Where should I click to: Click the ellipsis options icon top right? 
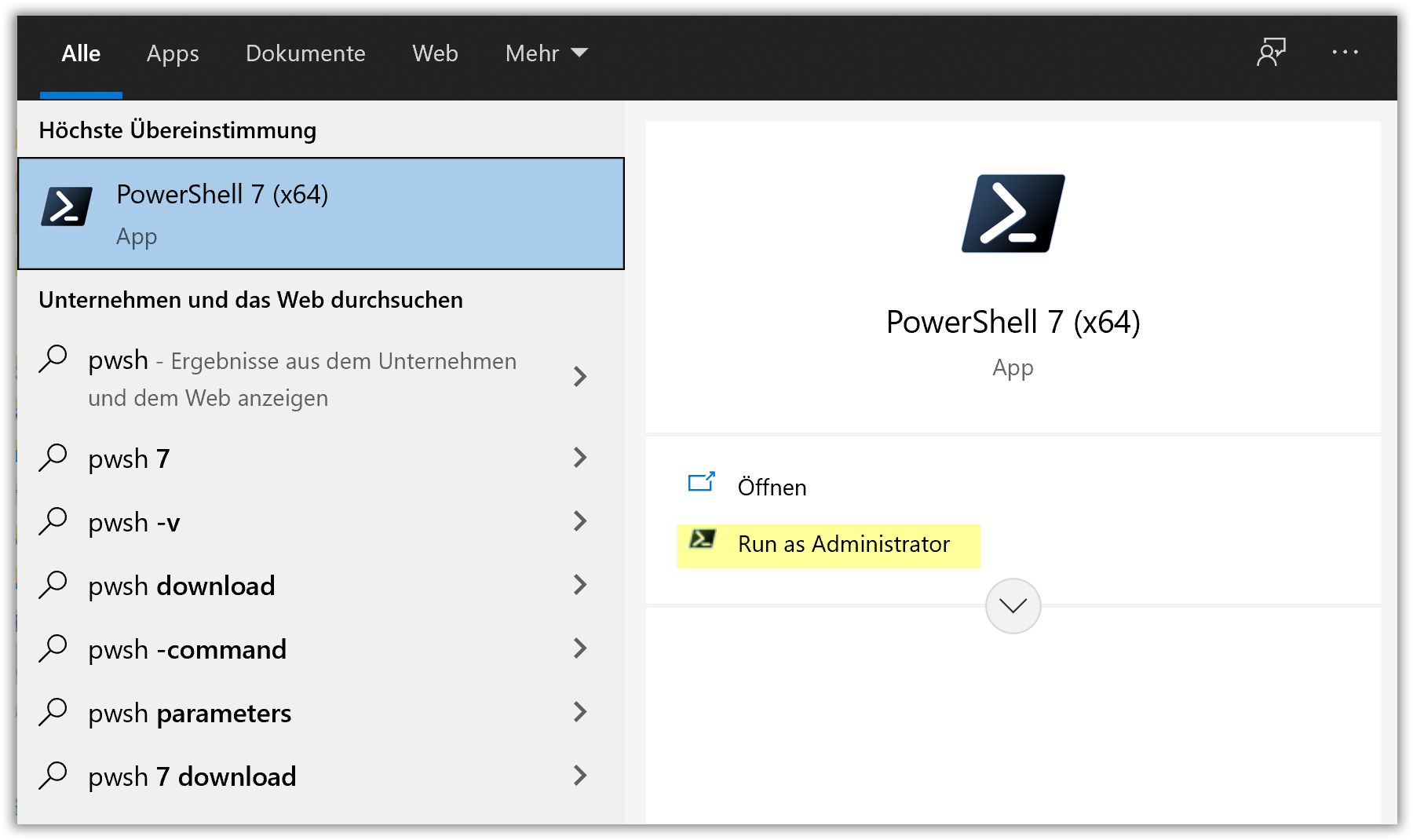[x=1346, y=52]
